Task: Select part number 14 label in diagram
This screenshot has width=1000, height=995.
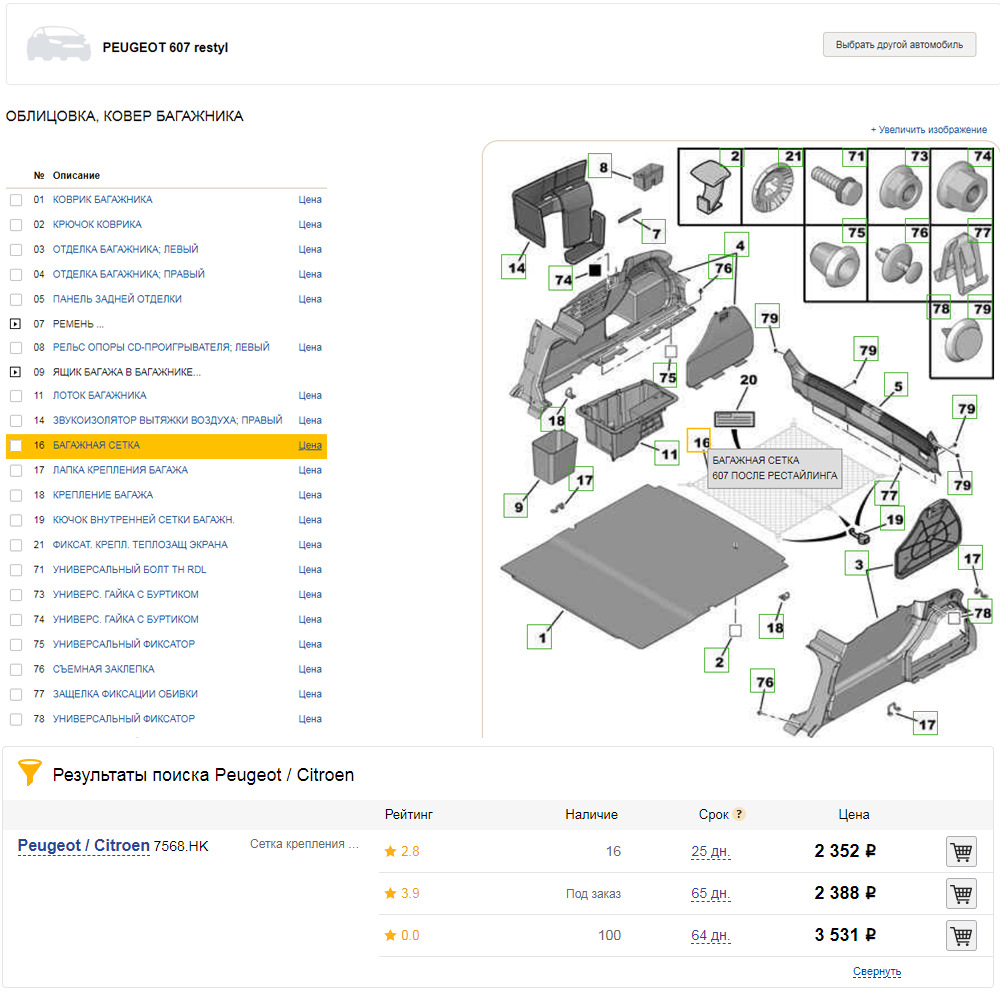Action: [x=515, y=267]
